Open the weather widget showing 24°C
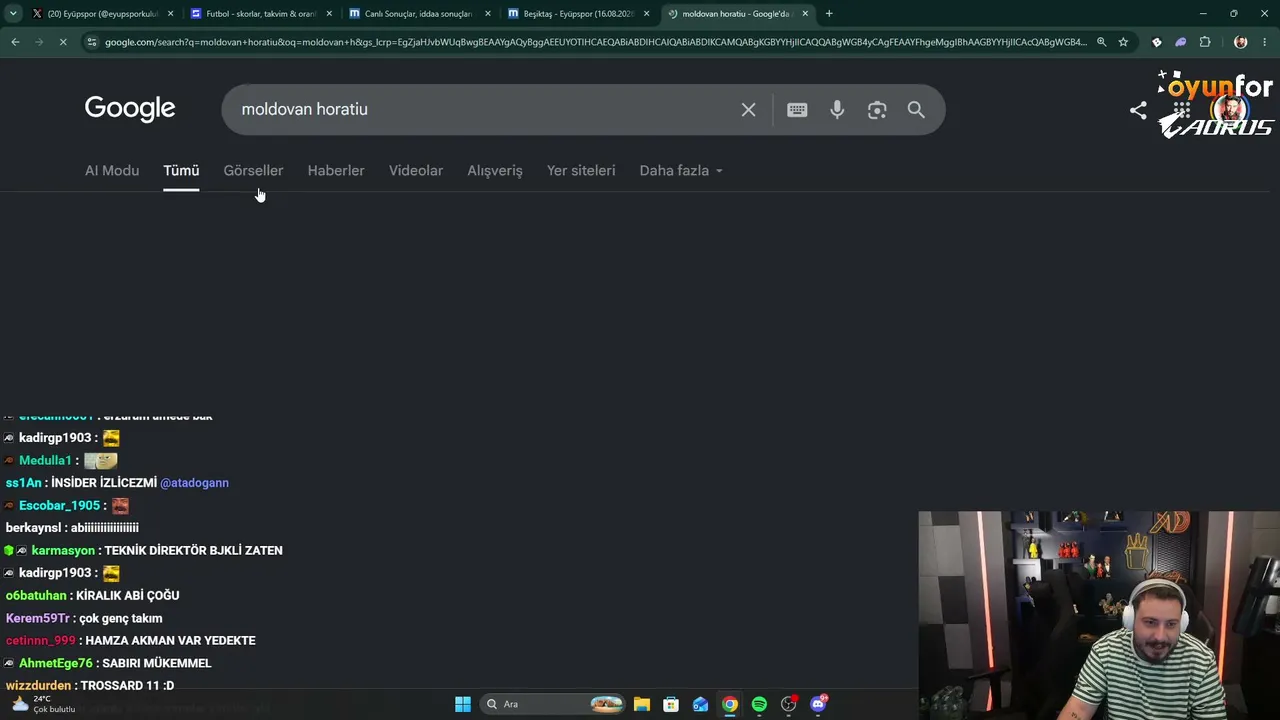The image size is (1280, 720). (42, 704)
